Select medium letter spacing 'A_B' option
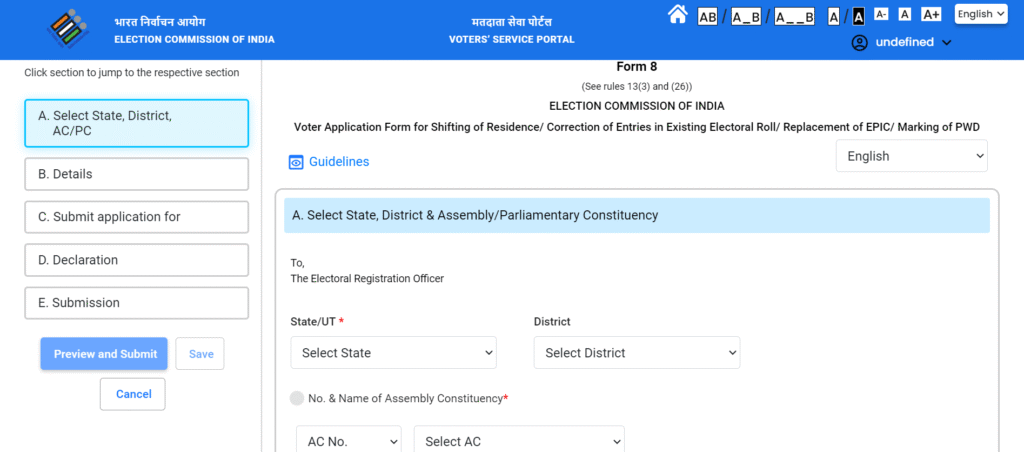1024x452 pixels. click(746, 16)
